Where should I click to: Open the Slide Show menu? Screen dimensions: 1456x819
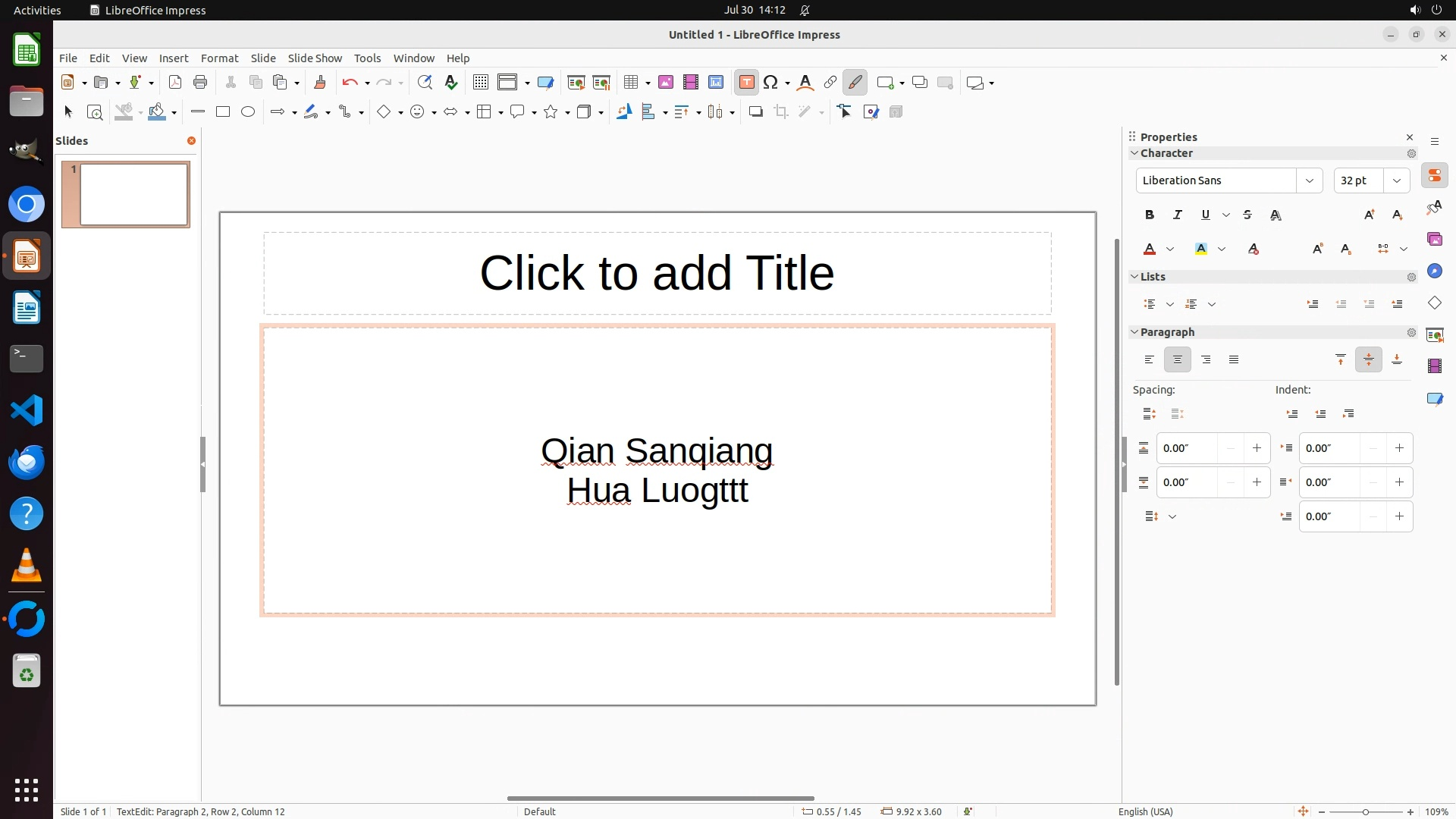(315, 58)
